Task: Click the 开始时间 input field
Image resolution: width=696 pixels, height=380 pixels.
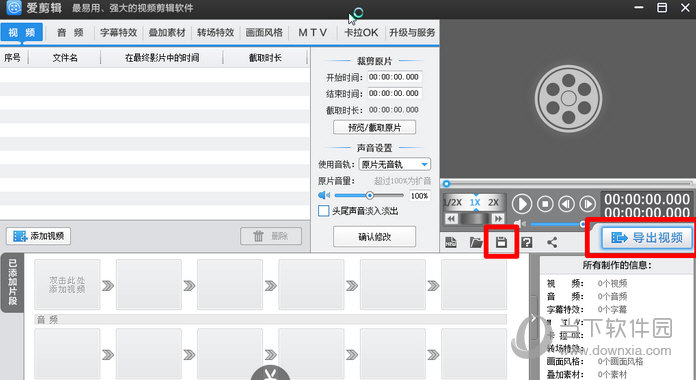Action: [x=394, y=77]
